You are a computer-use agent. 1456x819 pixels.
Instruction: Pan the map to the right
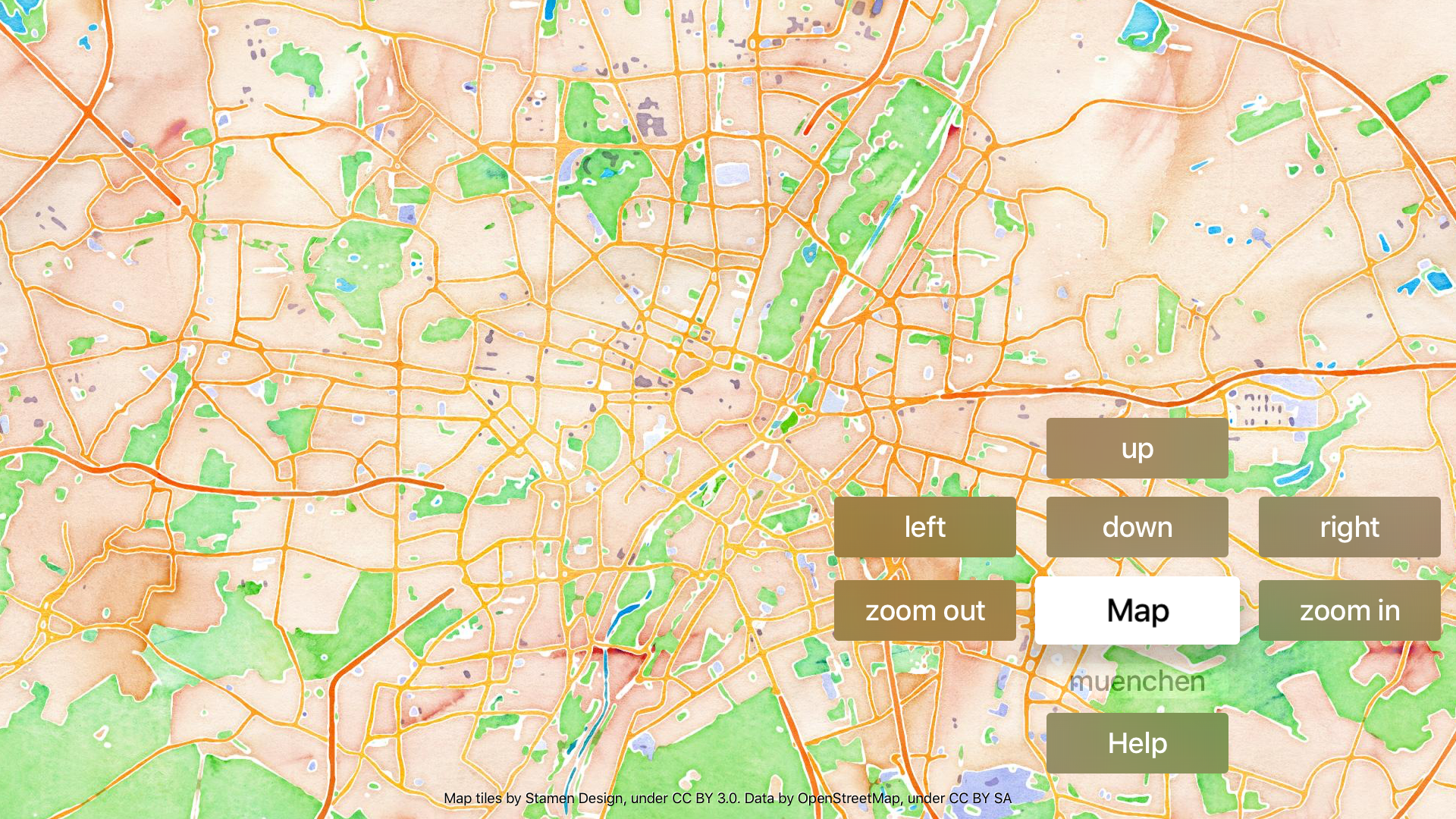coord(1349,527)
